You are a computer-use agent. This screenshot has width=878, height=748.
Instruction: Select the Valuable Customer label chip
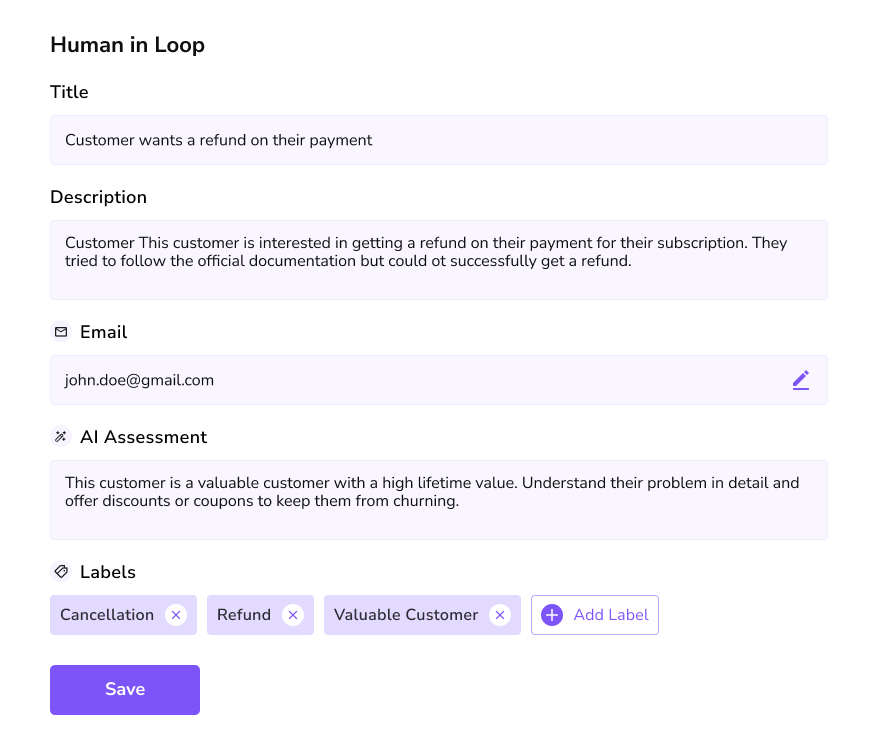click(406, 615)
